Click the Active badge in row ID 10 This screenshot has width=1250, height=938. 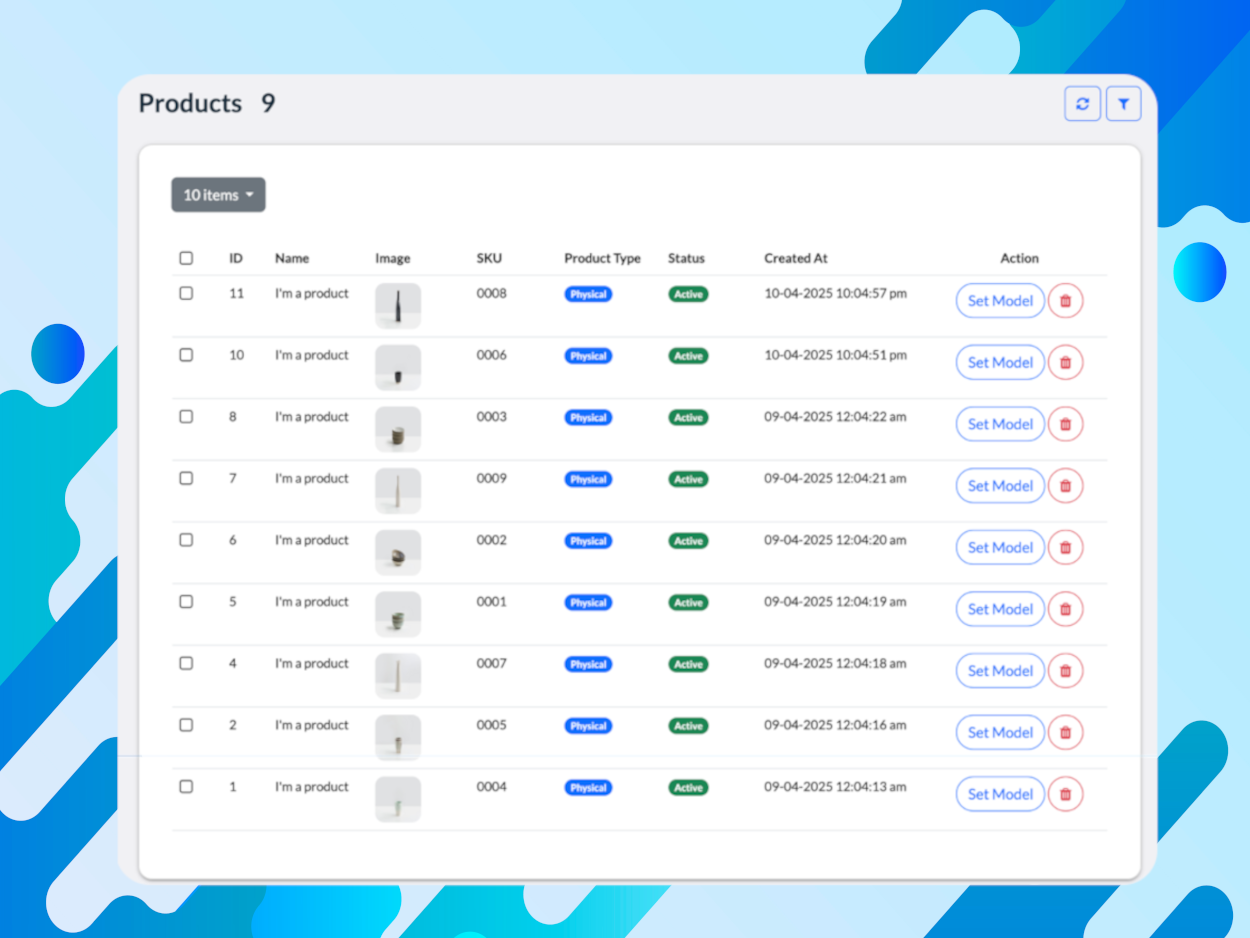[688, 356]
